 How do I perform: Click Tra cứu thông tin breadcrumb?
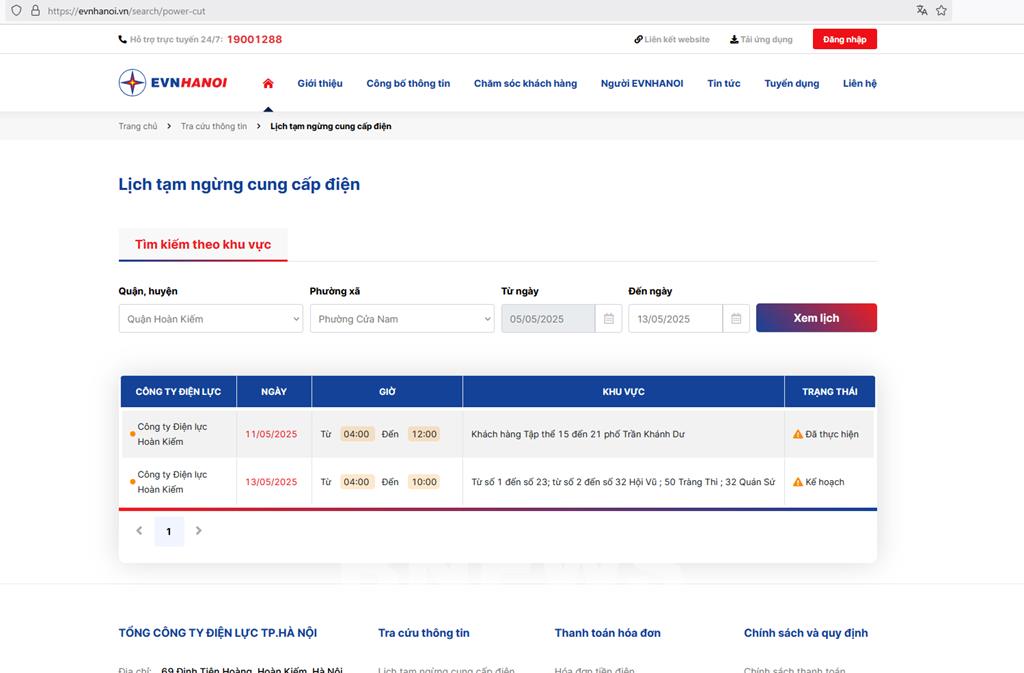click(214, 126)
